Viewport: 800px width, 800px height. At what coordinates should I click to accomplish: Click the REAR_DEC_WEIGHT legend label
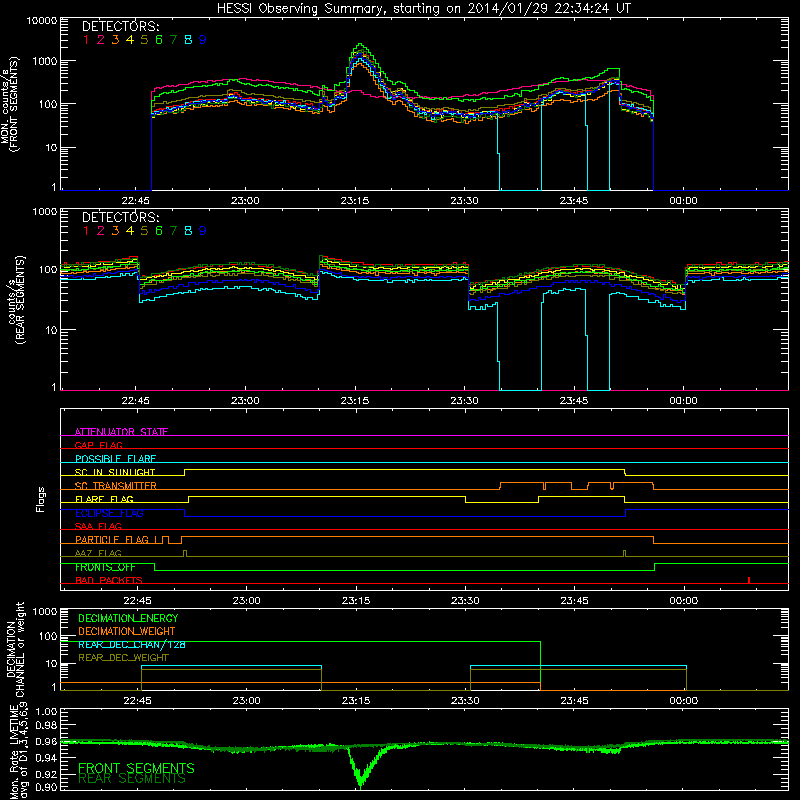[x=123, y=658]
